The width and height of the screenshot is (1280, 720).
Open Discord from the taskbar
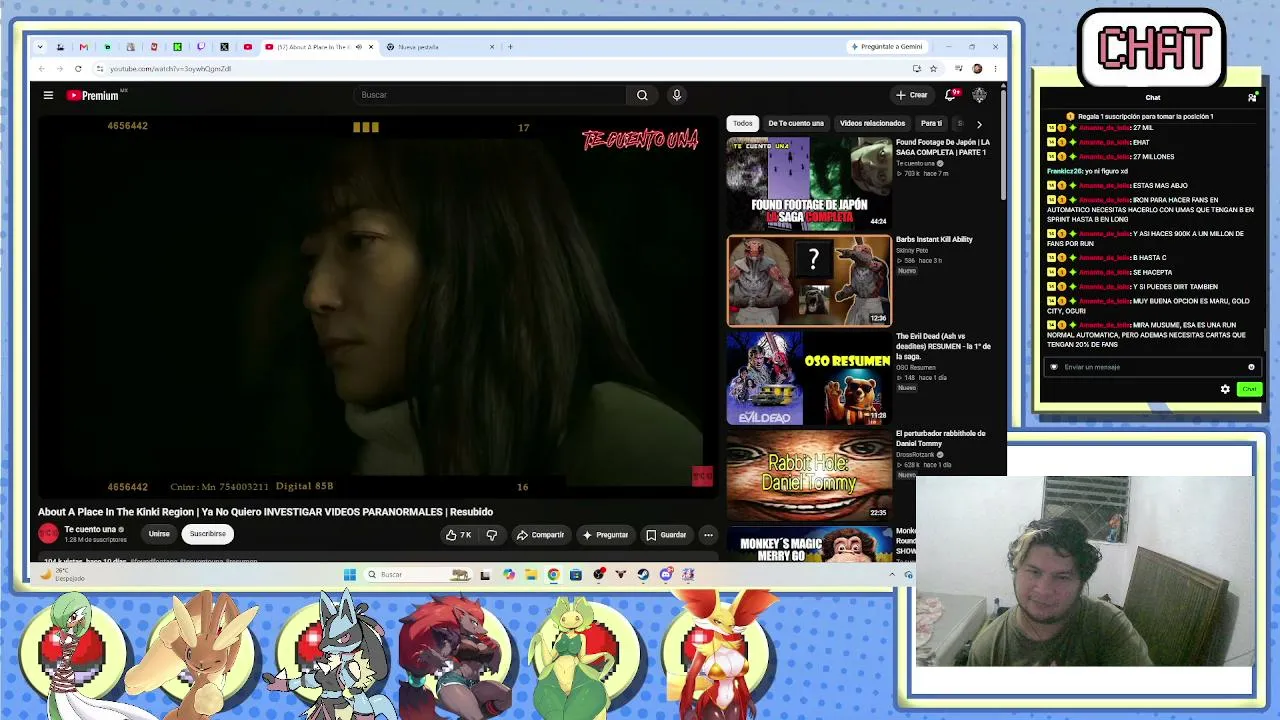(x=666, y=575)
